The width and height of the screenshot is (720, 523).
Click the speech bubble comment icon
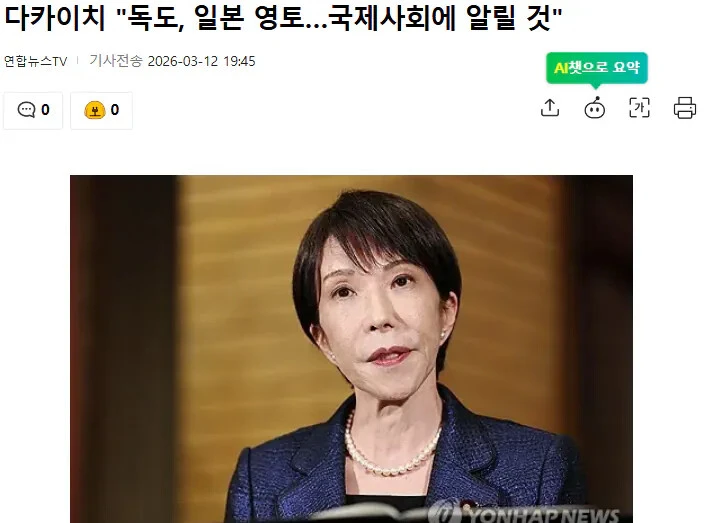tap(26, 110)
